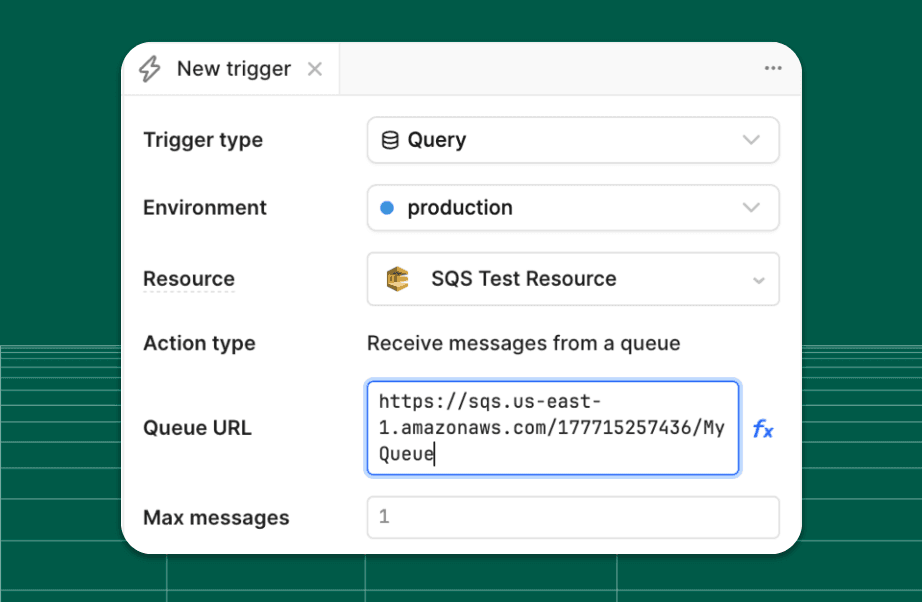Screen dimensions: 922x602
Task: Click the Queue URL field label
Action: pos(197,428)
